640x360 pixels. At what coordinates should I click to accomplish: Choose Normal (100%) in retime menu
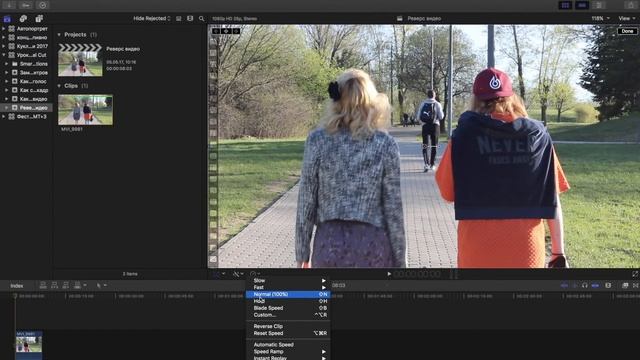(288, 294)
